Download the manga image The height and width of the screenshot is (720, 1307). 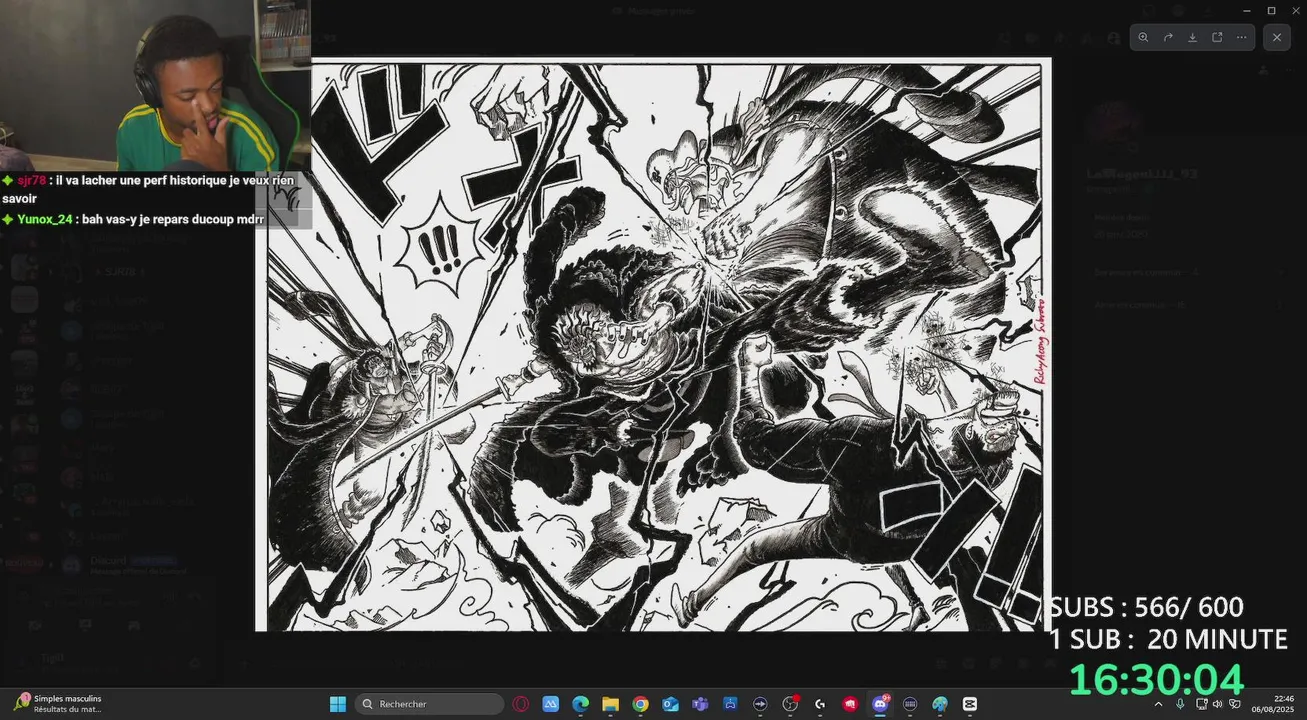tap(1192, 37)
